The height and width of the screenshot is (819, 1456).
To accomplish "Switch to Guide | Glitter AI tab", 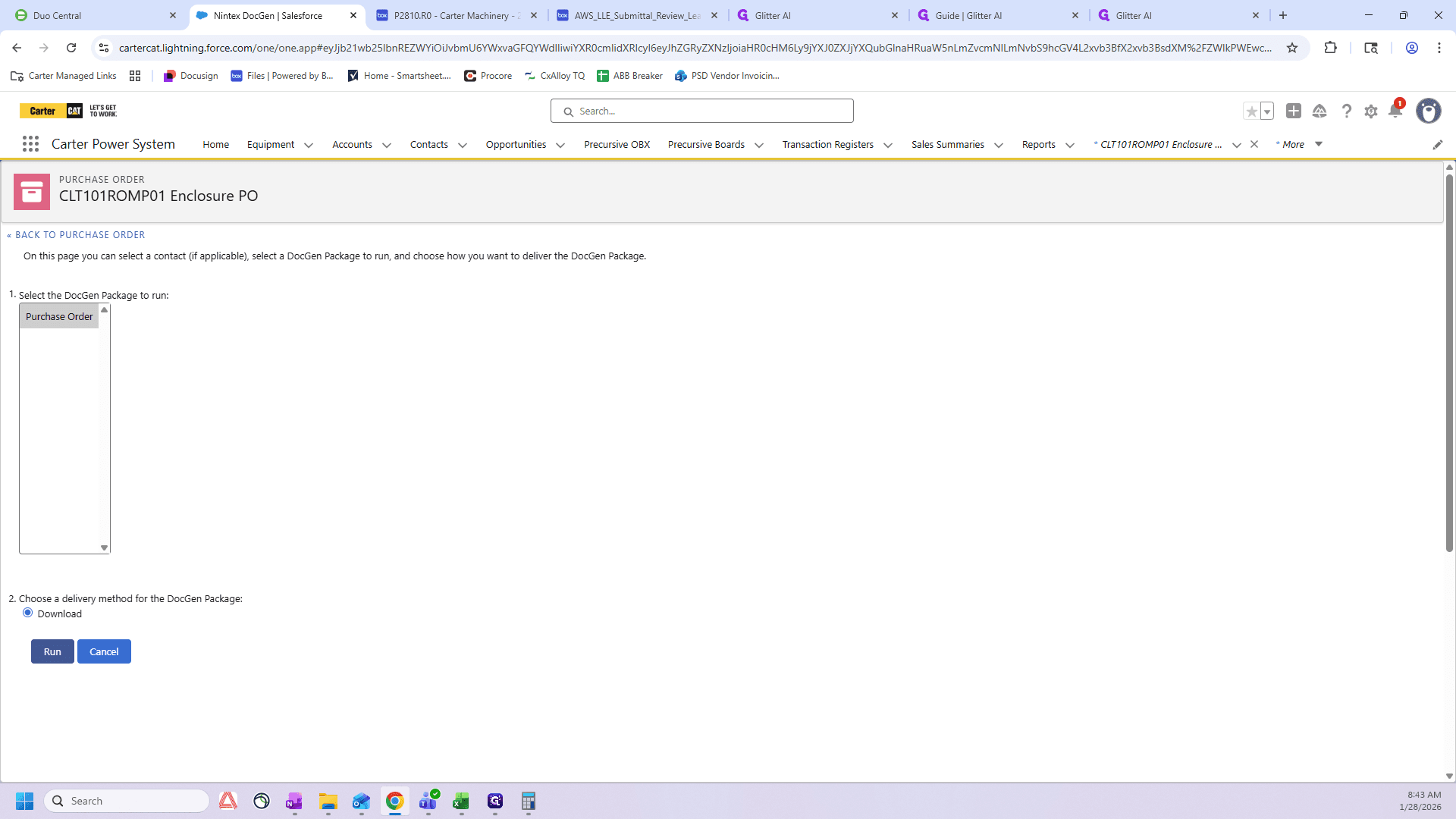I will 999,15.
